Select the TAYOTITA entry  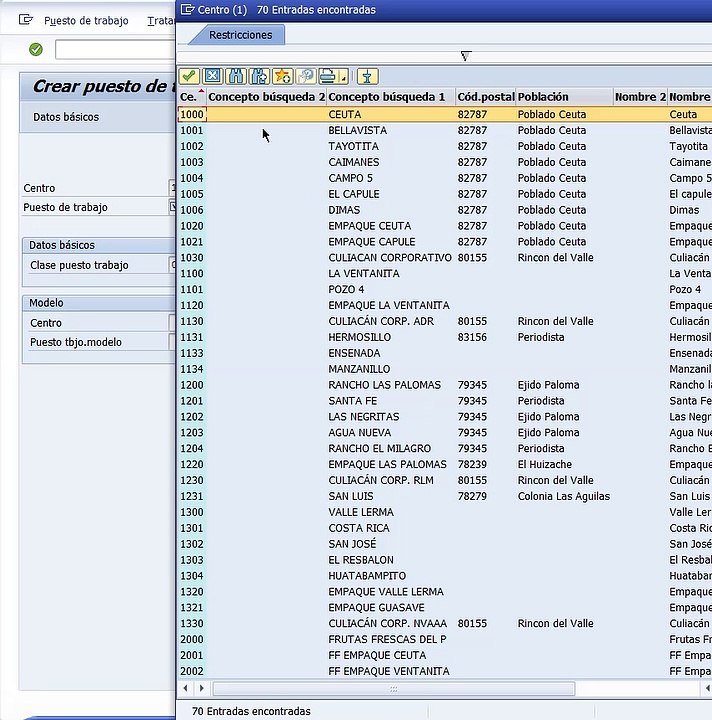(x=353, y=146)
